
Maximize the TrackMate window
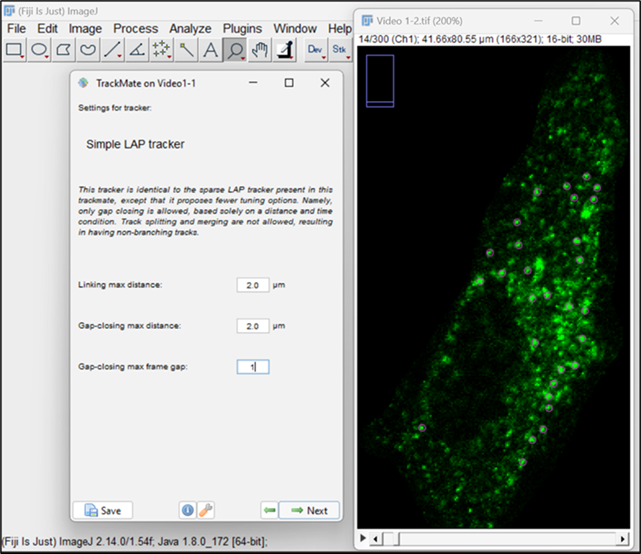click(289, 83)
